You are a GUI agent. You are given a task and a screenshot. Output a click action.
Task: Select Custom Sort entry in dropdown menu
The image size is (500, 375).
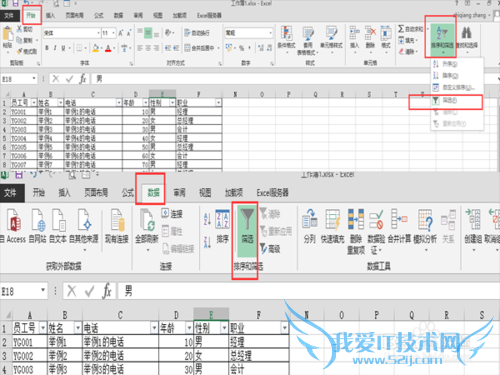(x=457, y=88)
